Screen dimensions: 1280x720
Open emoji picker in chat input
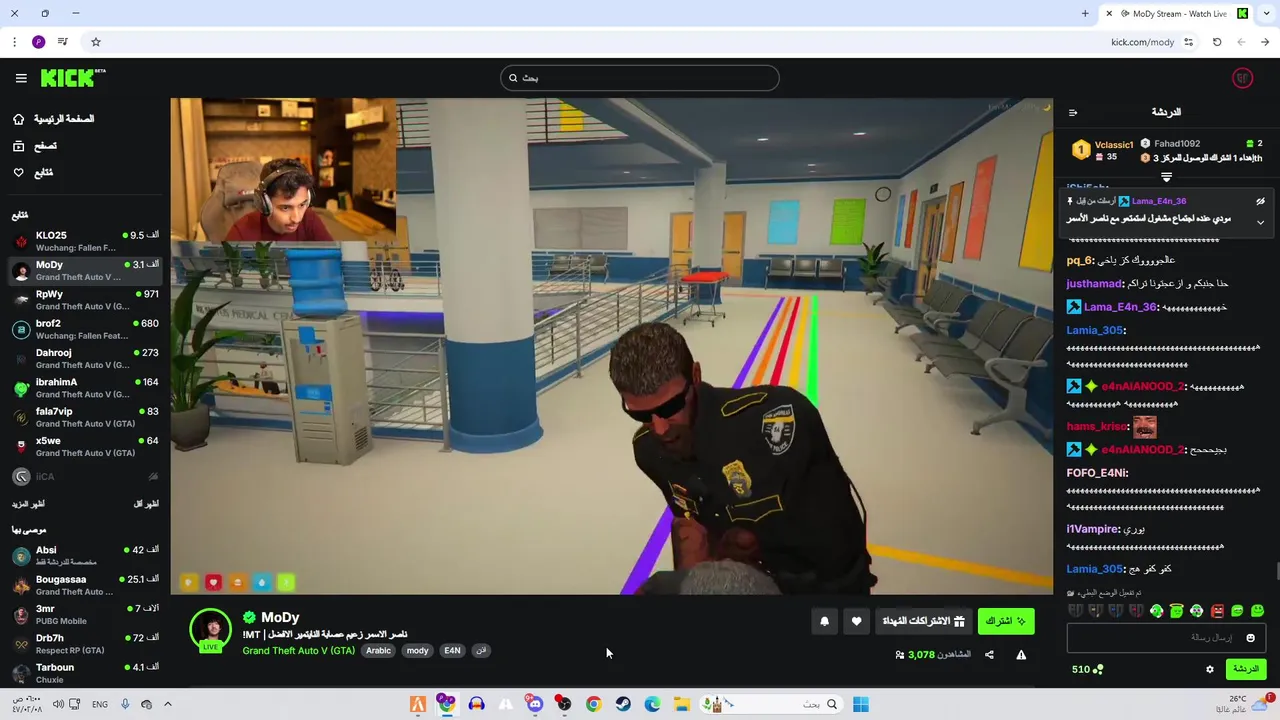click(1250, 637)
